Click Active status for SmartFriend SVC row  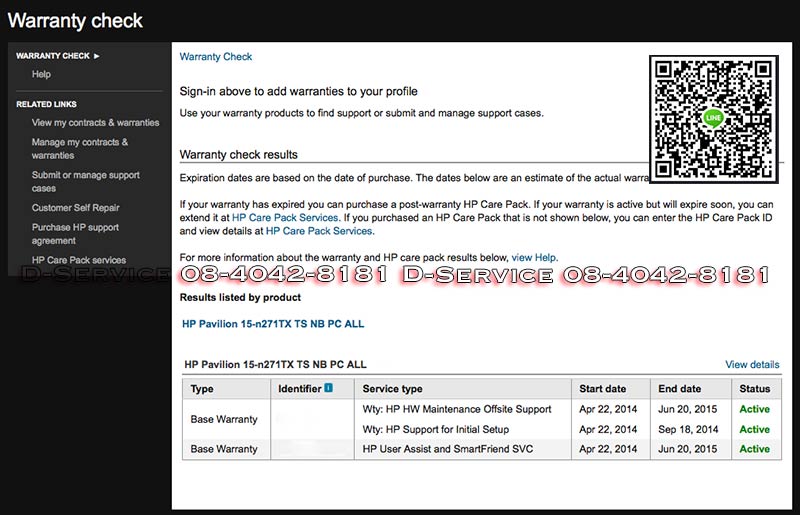[x=755, y=449]
